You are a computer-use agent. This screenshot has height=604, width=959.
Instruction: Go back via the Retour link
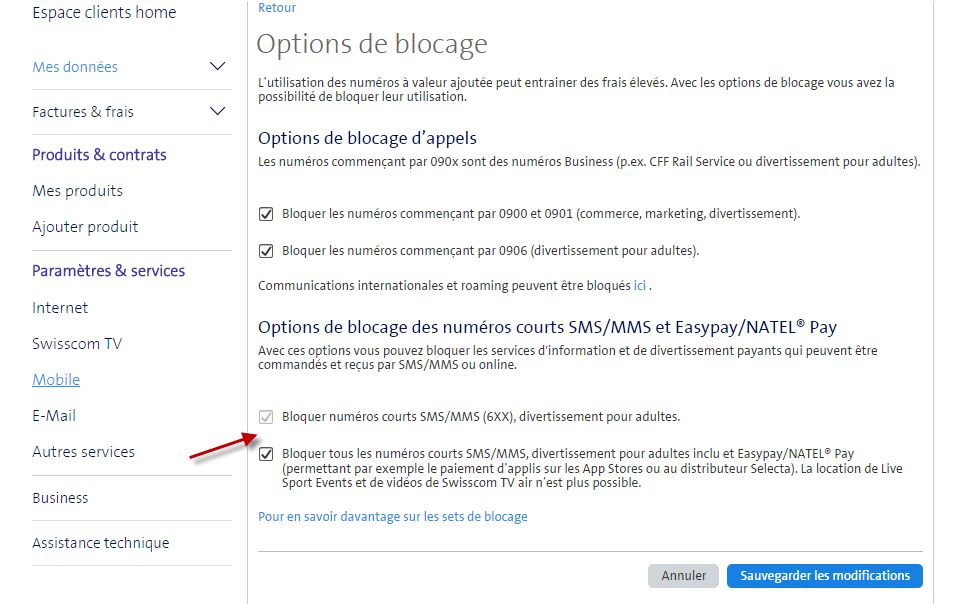click(x=277, y=8)
